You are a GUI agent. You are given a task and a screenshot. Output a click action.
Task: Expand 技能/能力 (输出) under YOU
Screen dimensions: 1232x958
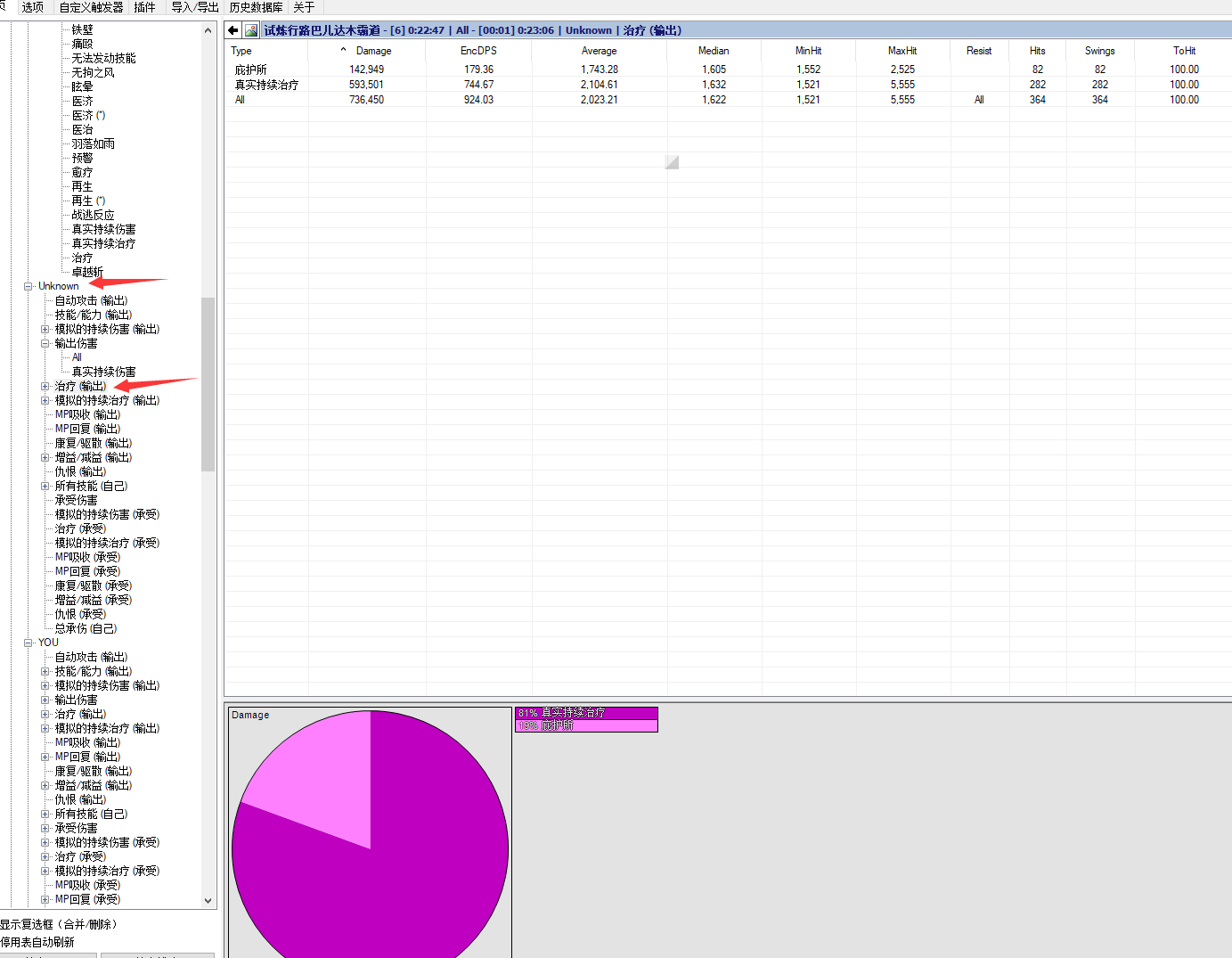45,671
